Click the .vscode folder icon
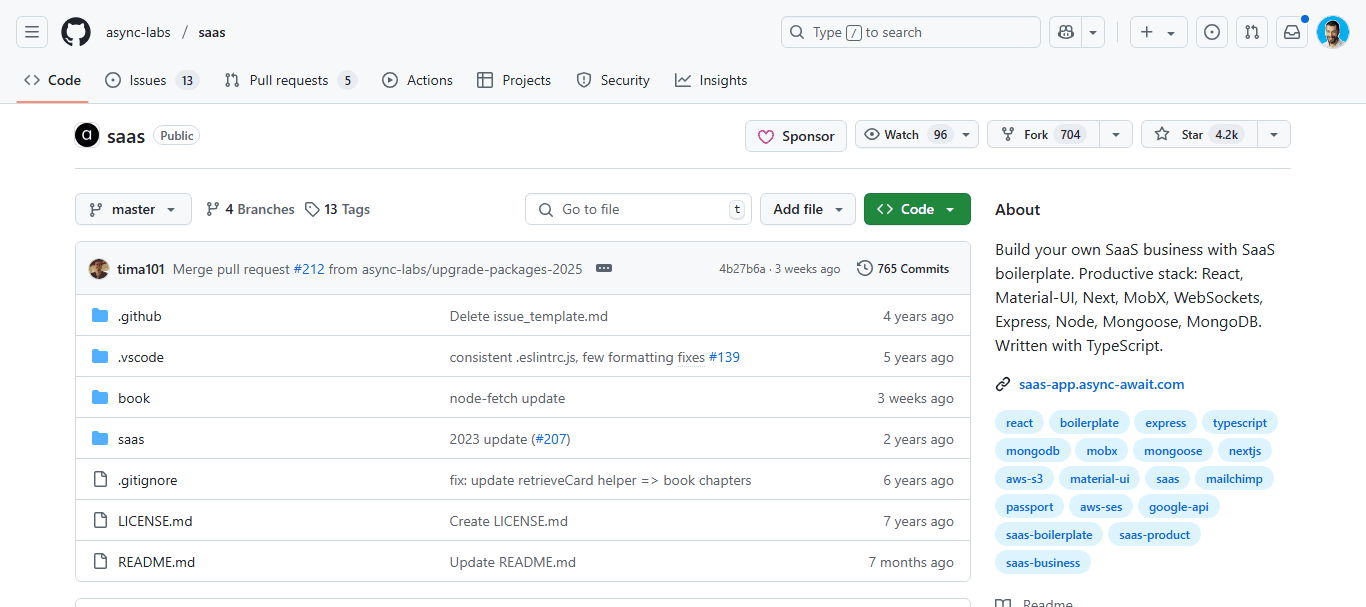This screenshot has height=607, width=1366. (100, 357)
